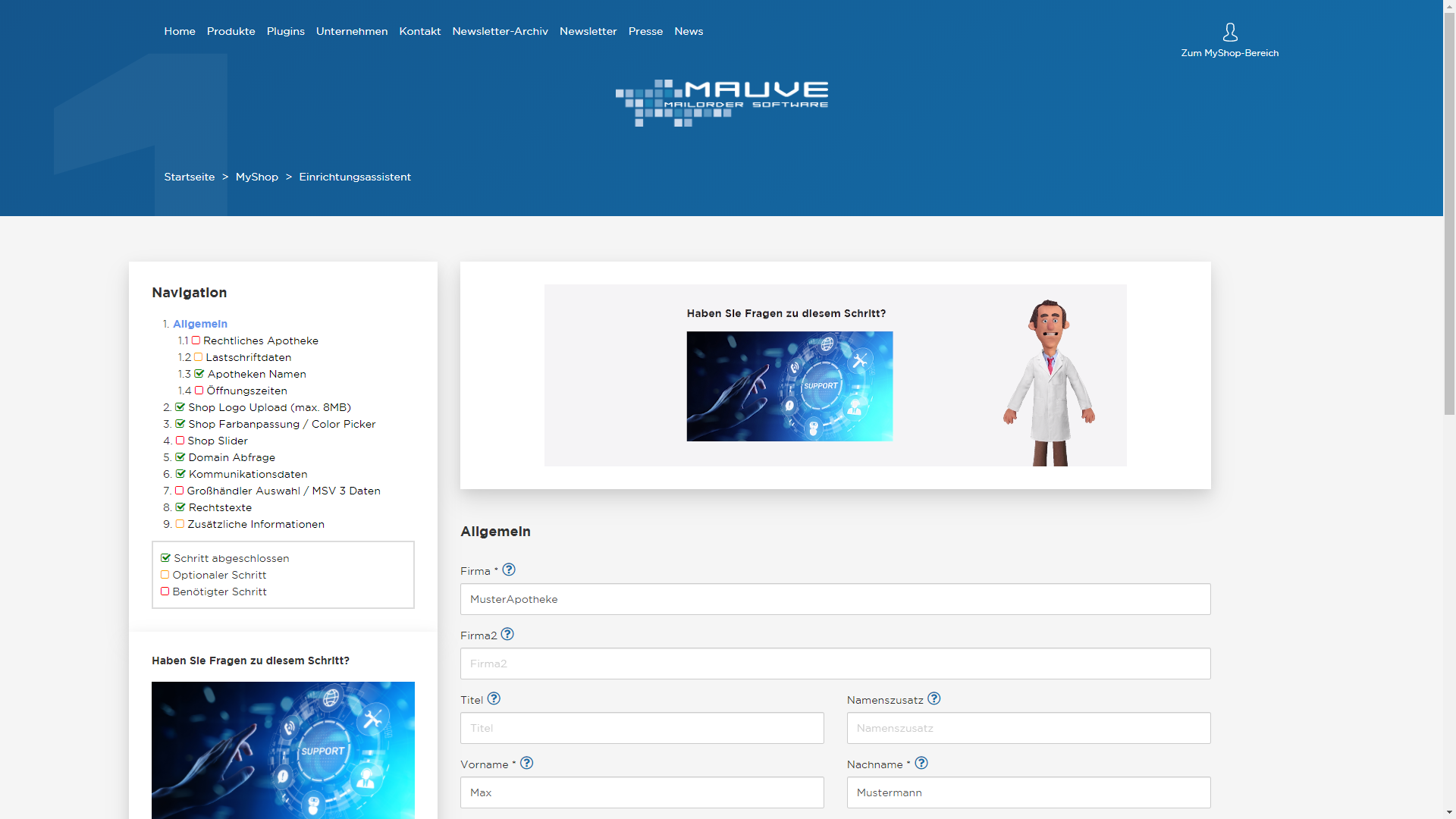Viewport: 1456px width, 819px height.
Task: Open the Newsletter-Archiv menu item
Action: tap(500, 31)
